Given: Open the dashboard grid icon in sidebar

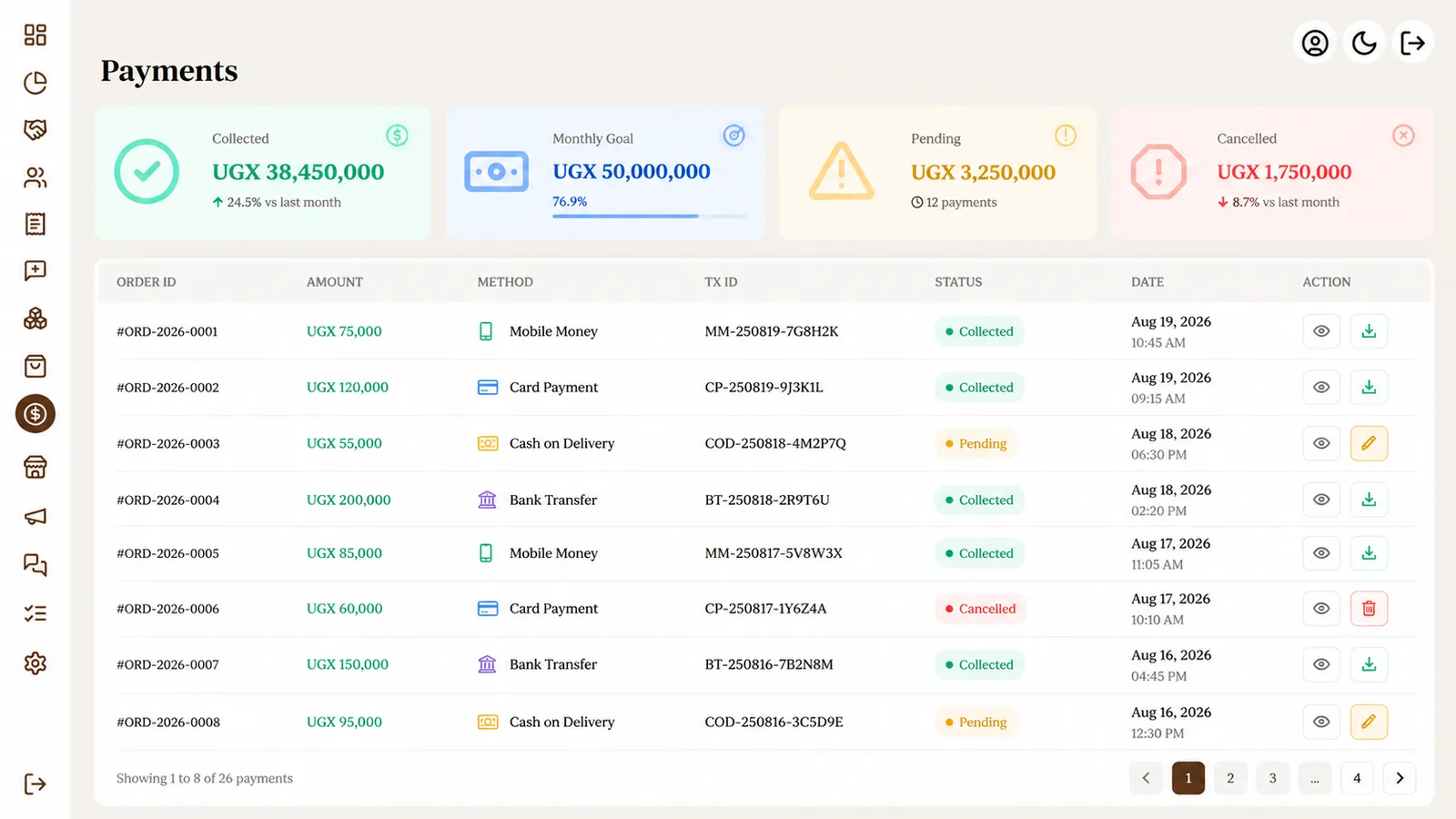Looking at the screenshot, I should 35,35.
